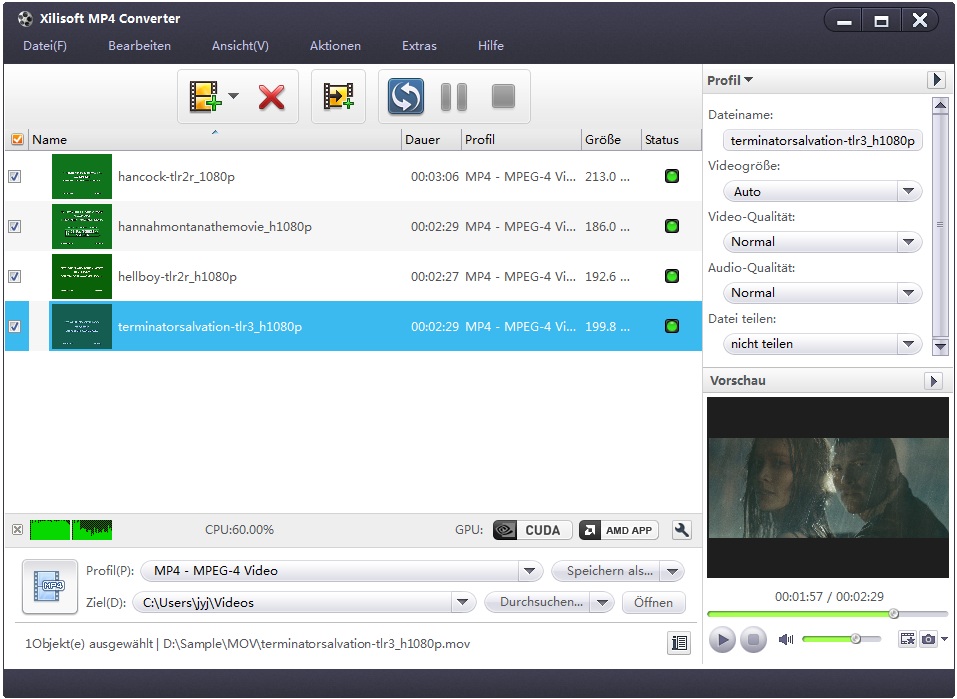The width and height of the screenshot is (957, 699).
Task: Play the preview video
Action: pyautogui.click(x=723, y=640)
